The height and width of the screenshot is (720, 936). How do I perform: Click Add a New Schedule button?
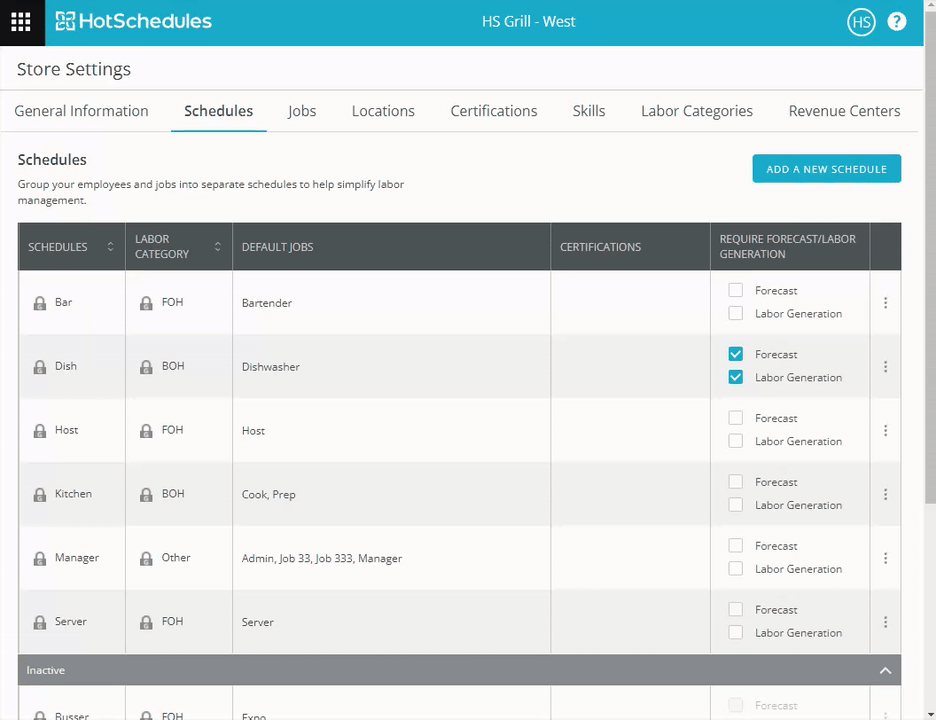pos(826,169)
